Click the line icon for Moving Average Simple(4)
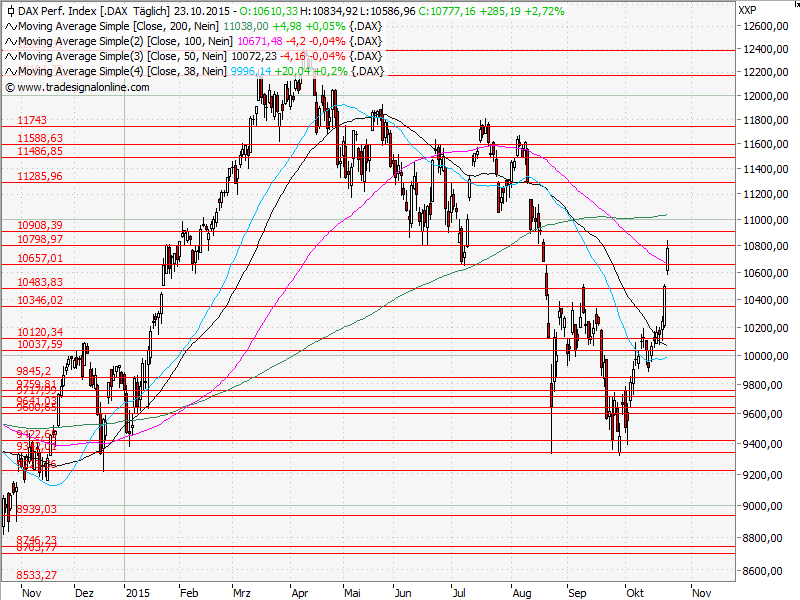800x600 pixels. click(x=10, y=71)
